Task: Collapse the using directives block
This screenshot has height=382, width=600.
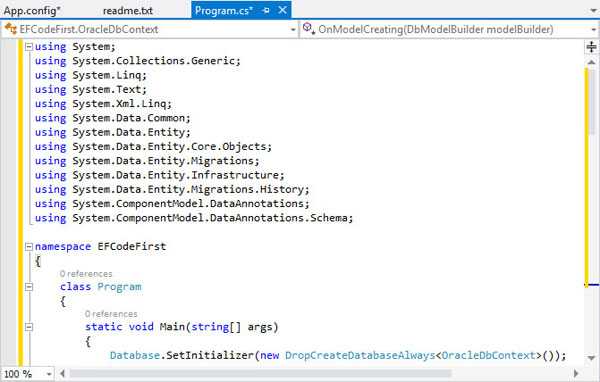Action: tap(29, 47)
